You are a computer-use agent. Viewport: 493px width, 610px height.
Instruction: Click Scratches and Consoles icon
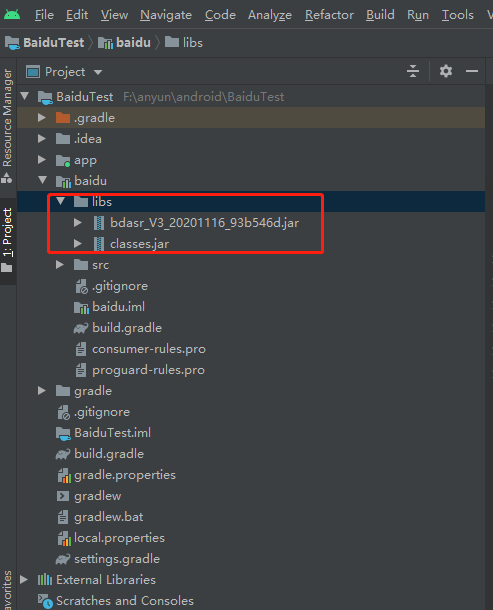[45, 601]
